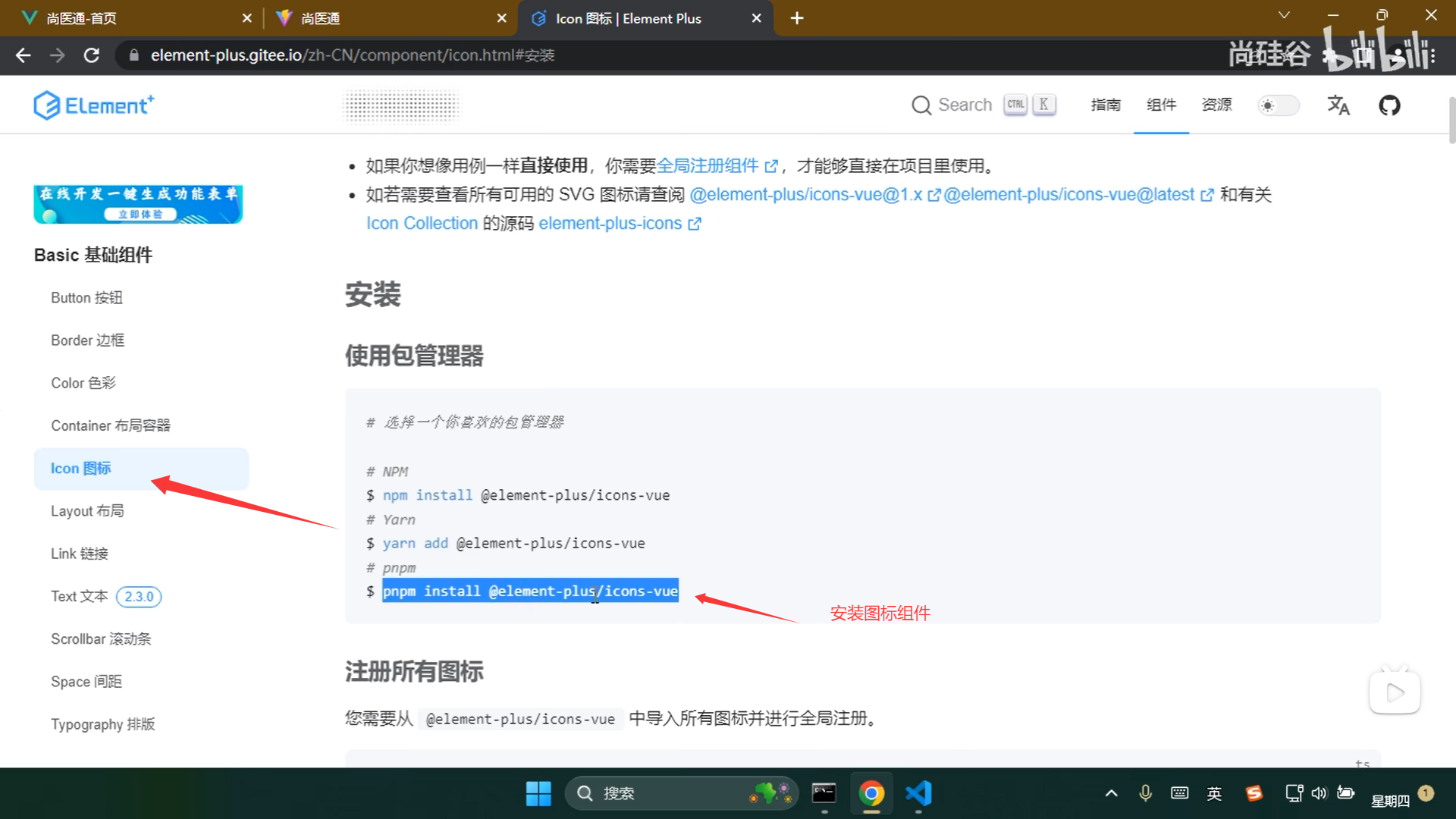1456x819 pixels.
Task: Open the browser tab search chevron
Action: coord(1284,15)
